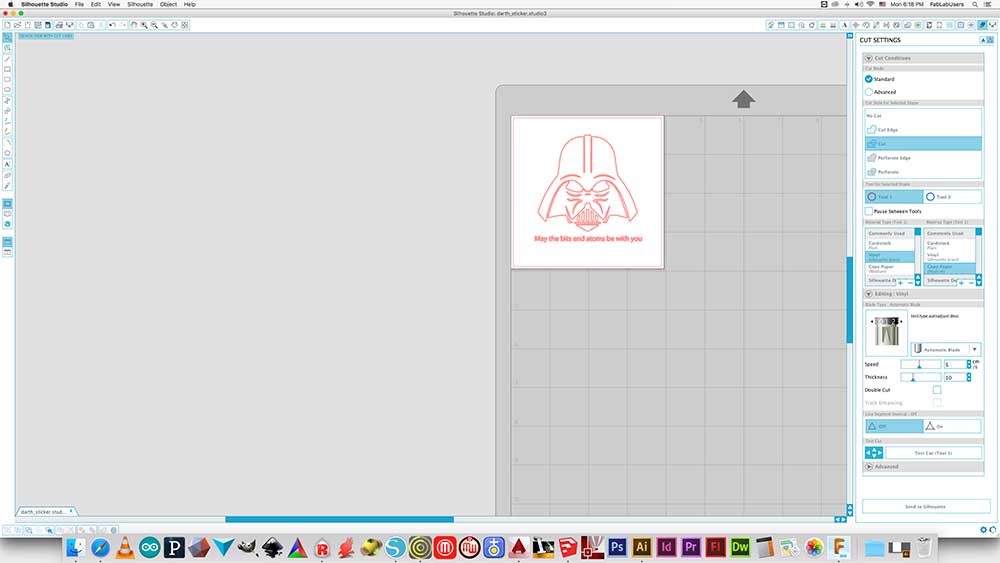Turn Line Segment Overcut Off
This screenshot has height=563, width=1000.
point(893,426)
